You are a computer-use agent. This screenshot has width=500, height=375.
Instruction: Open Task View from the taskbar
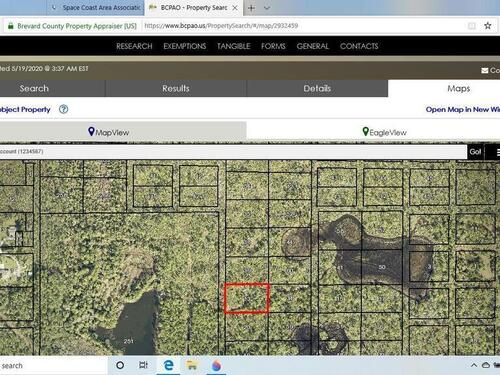coord(143,365)
